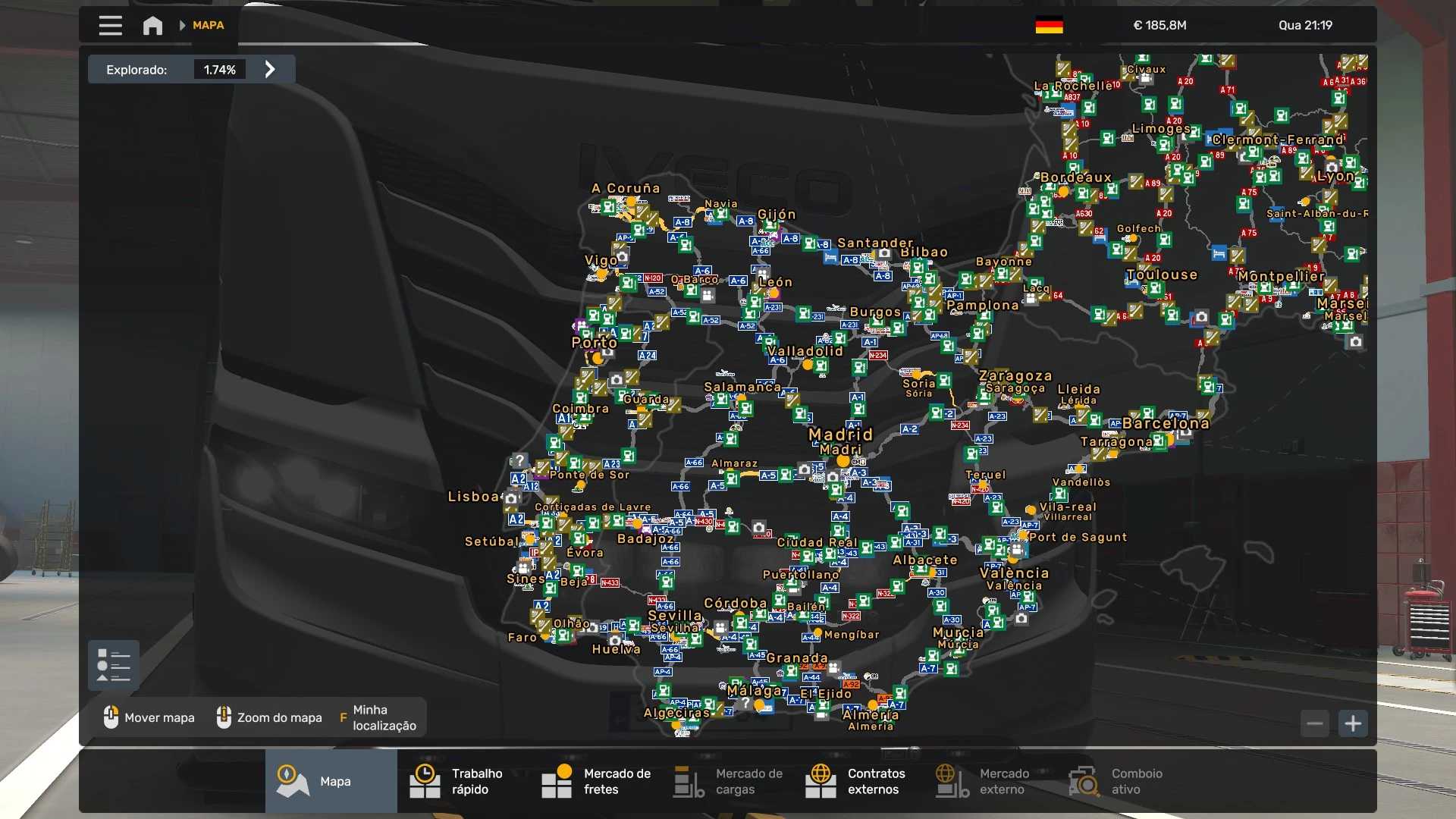This screenshot has height=819, width=1456.
Task: Click the Explorado 1.74% value field
Action: [x=219, y=70]
